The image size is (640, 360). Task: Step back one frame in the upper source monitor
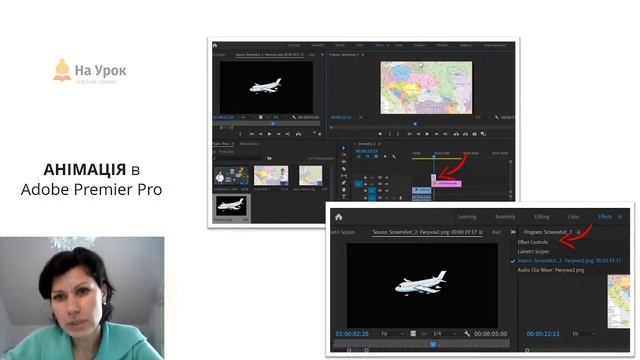pyautogui.click(x=260, y=134)
